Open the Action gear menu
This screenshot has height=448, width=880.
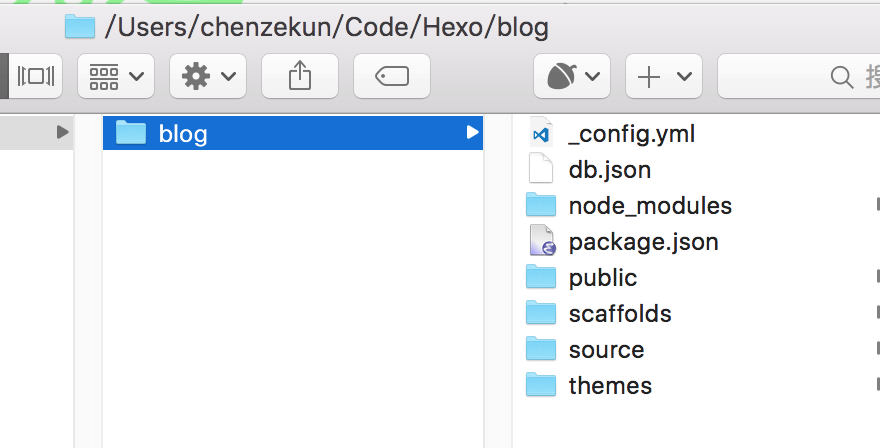click(208, 77)
